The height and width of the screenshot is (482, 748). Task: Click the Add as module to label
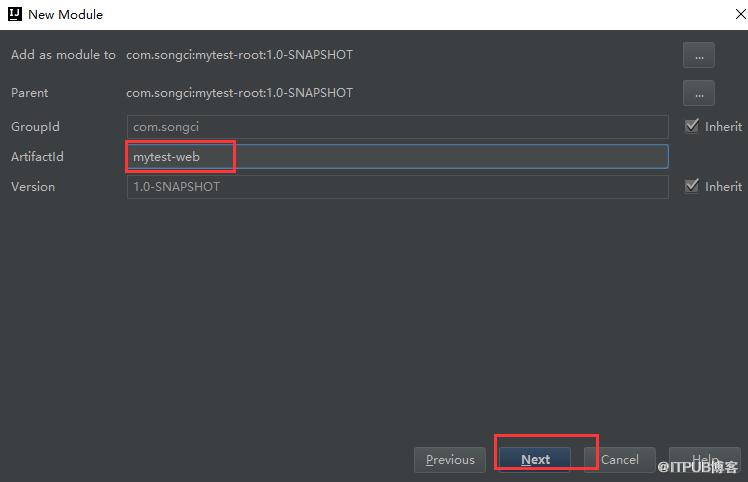63,55
